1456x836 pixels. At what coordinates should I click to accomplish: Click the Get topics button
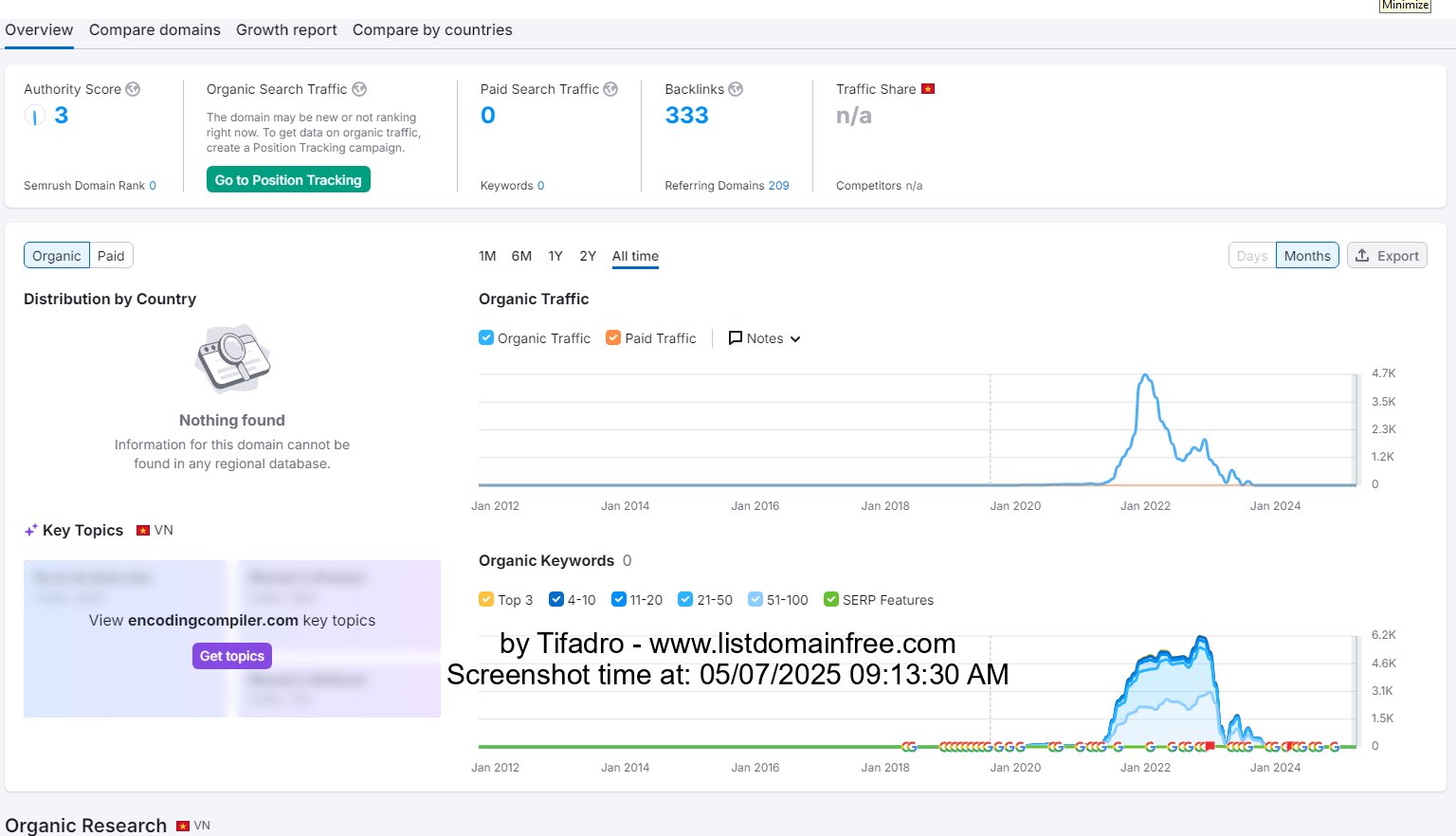click(232, 656)
